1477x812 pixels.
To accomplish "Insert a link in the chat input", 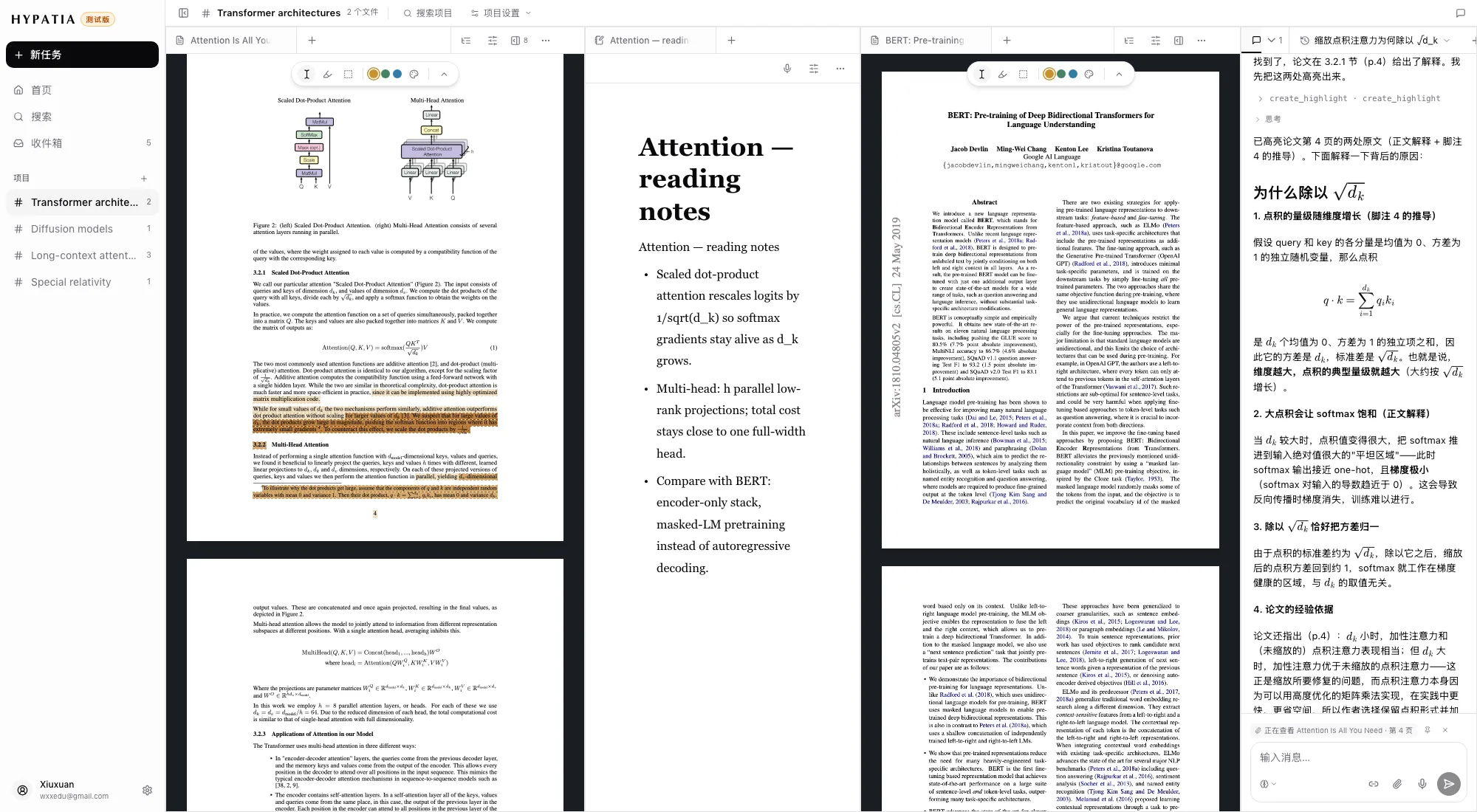I will coord(1374,784).
